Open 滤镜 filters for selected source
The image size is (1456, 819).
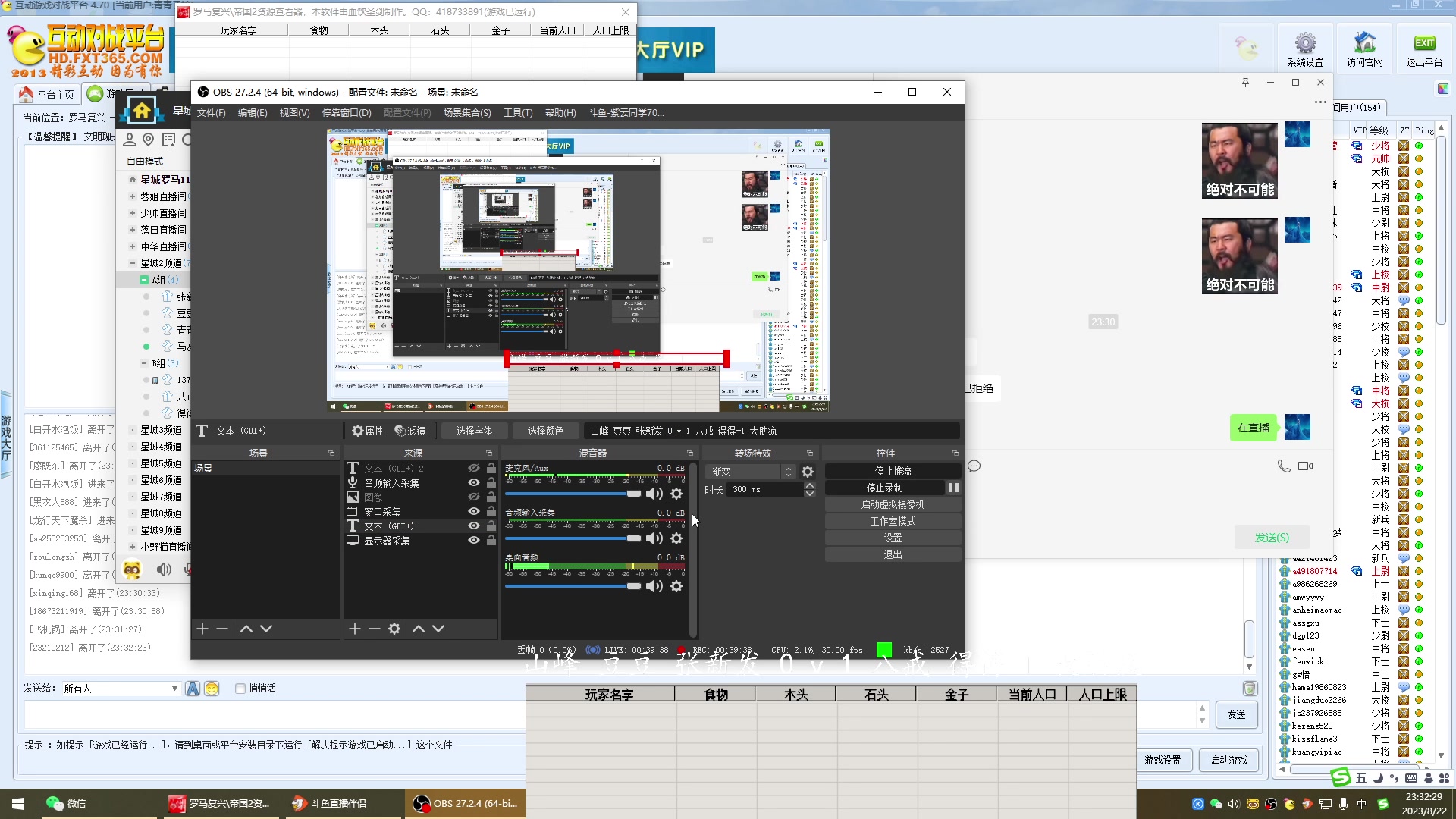tap(410, 431)
